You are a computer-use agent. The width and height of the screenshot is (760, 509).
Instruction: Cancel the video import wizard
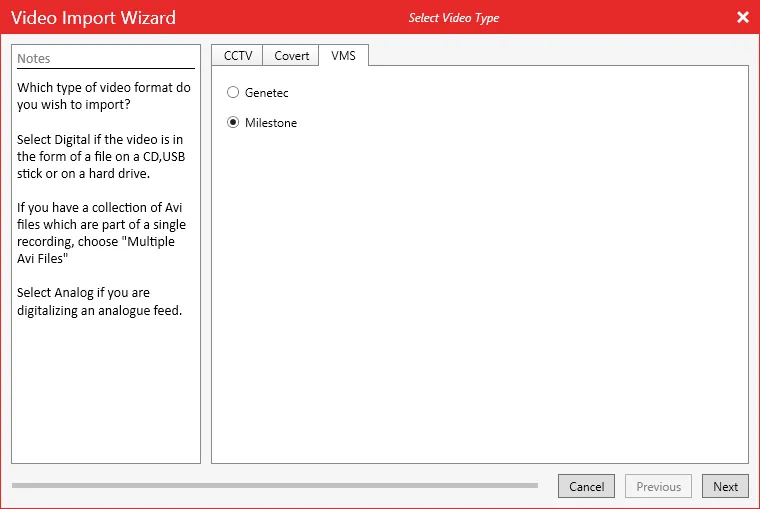[586, 486]
